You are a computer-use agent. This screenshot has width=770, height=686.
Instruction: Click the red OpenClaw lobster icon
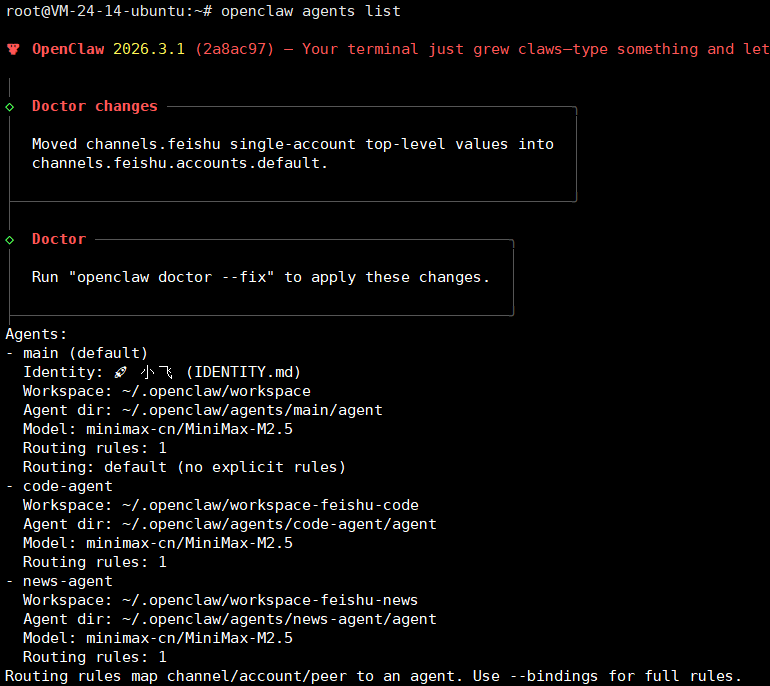13,49
